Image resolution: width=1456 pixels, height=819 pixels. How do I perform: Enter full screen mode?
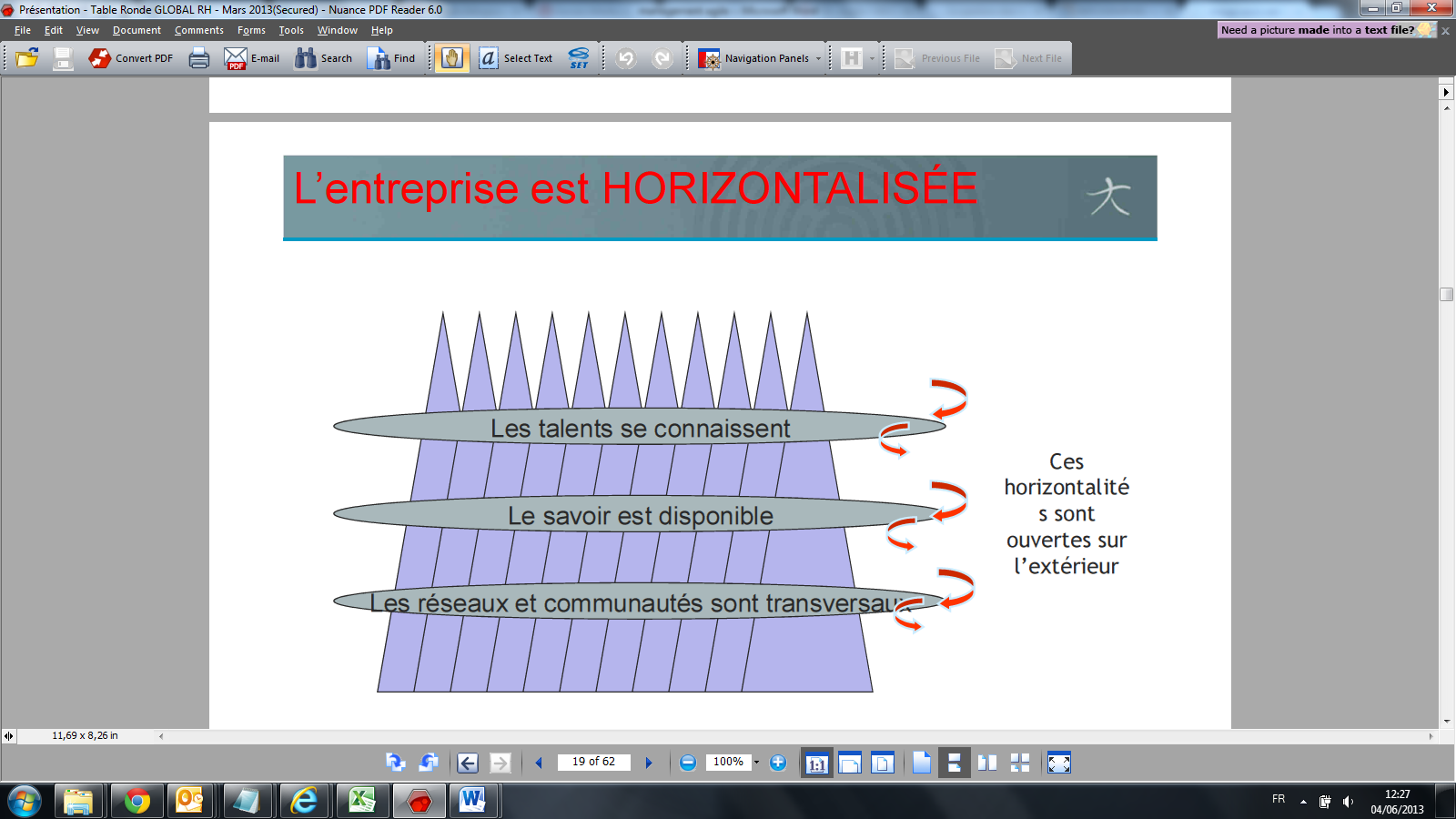pyautogui.click(x=1059, y=763)
